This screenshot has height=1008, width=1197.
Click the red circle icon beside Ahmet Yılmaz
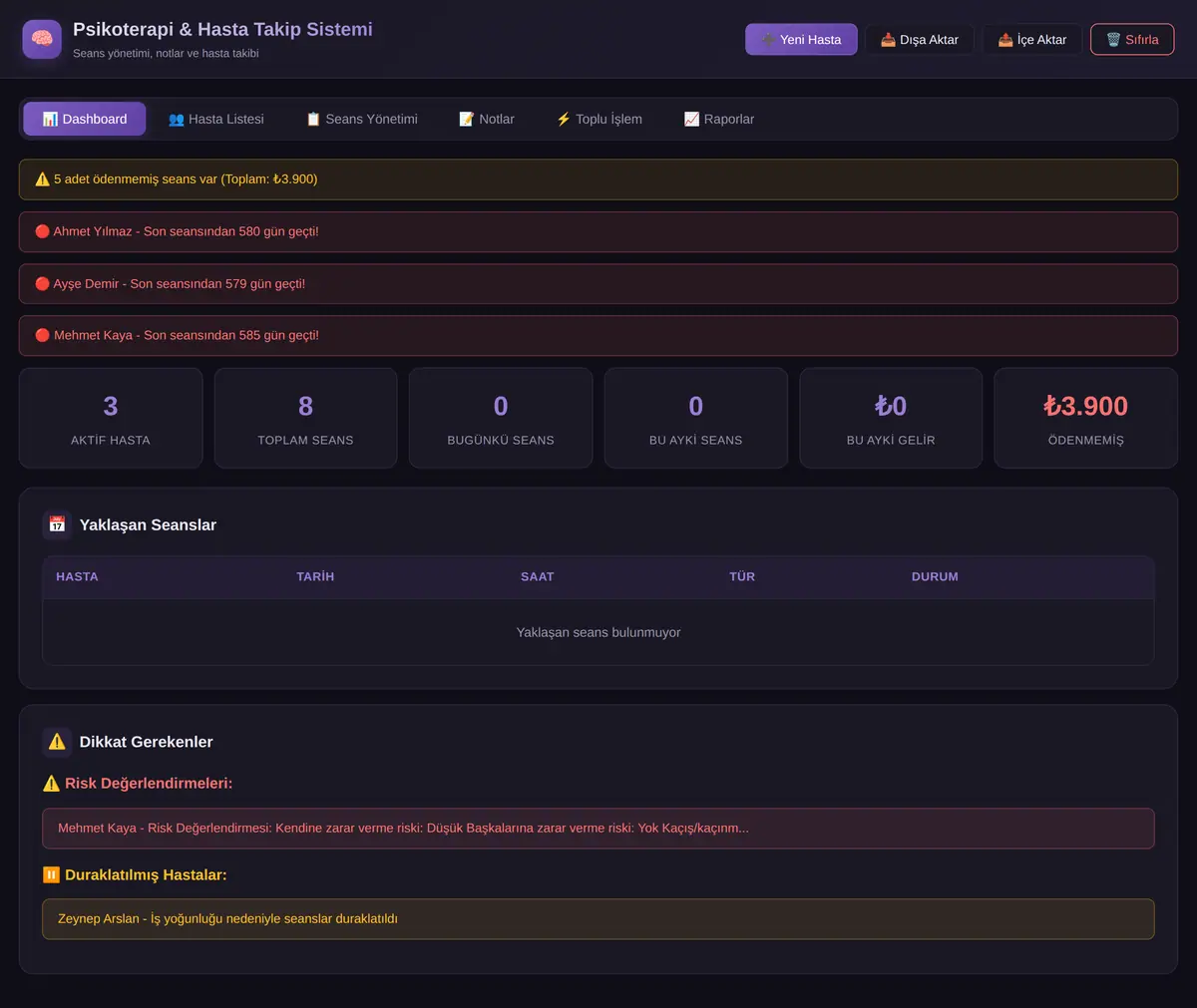coord(42,231)
